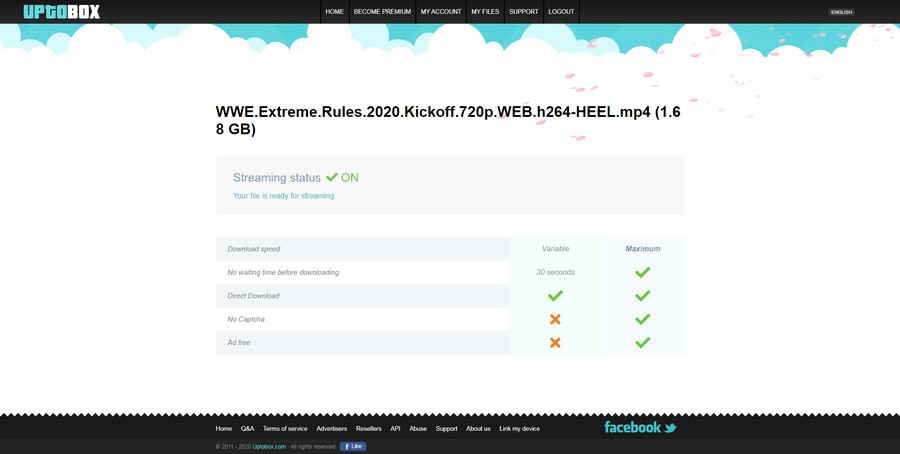Click LOGOUT in the top menu
The image size is (900, 454).
[561, 11]
